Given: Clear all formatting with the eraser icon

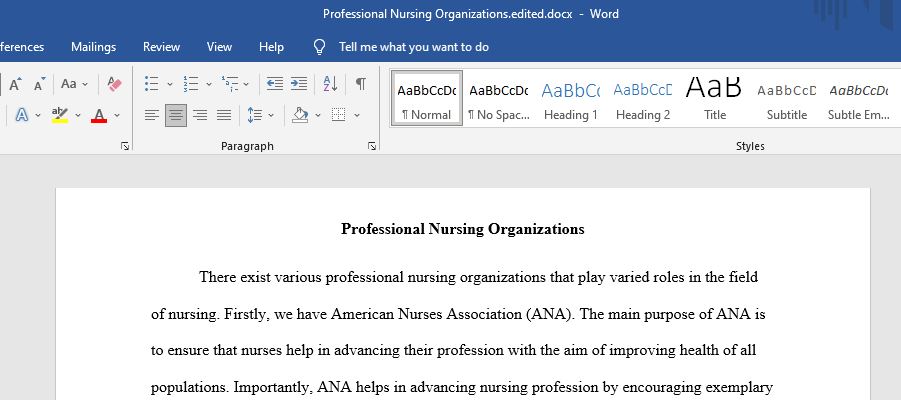Looking at the screenshot, I should (x=114, y=84).
